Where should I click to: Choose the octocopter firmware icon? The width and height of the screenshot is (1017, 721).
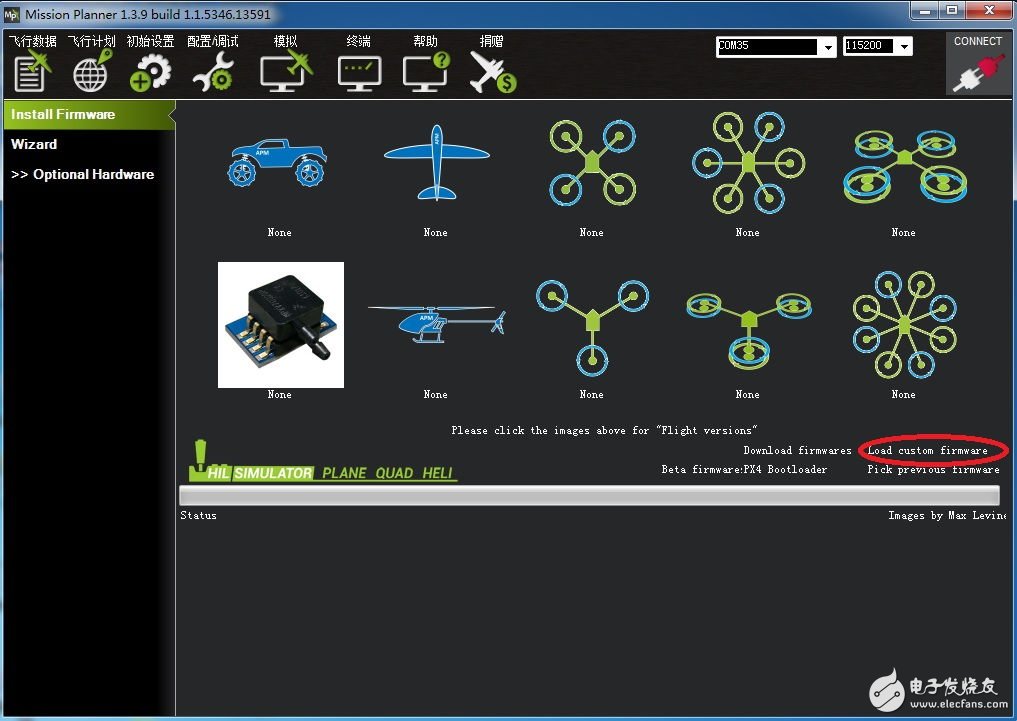pyautogui.click(x=903, y=324)
